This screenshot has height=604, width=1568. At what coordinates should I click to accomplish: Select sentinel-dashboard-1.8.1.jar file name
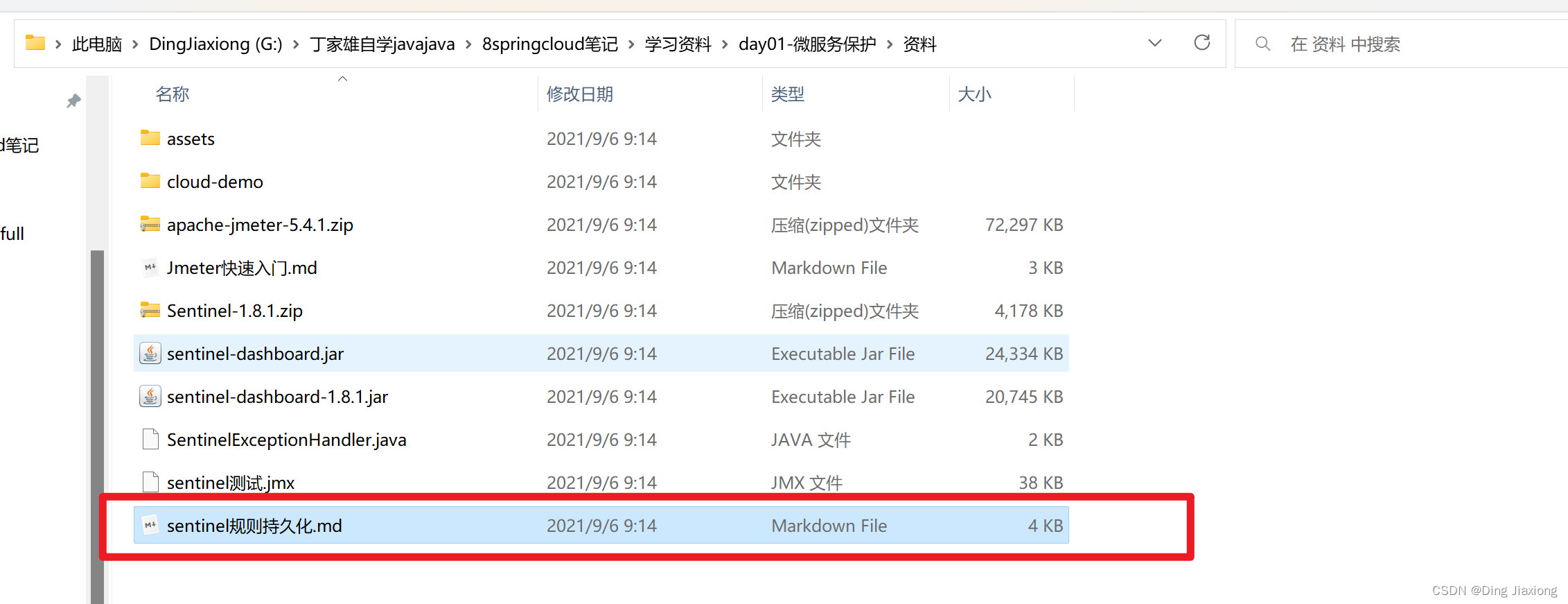click(277, 397)
